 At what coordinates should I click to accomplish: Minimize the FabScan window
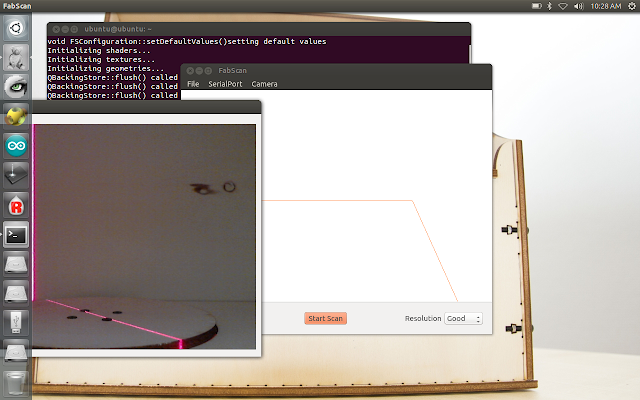click(199, 71)
